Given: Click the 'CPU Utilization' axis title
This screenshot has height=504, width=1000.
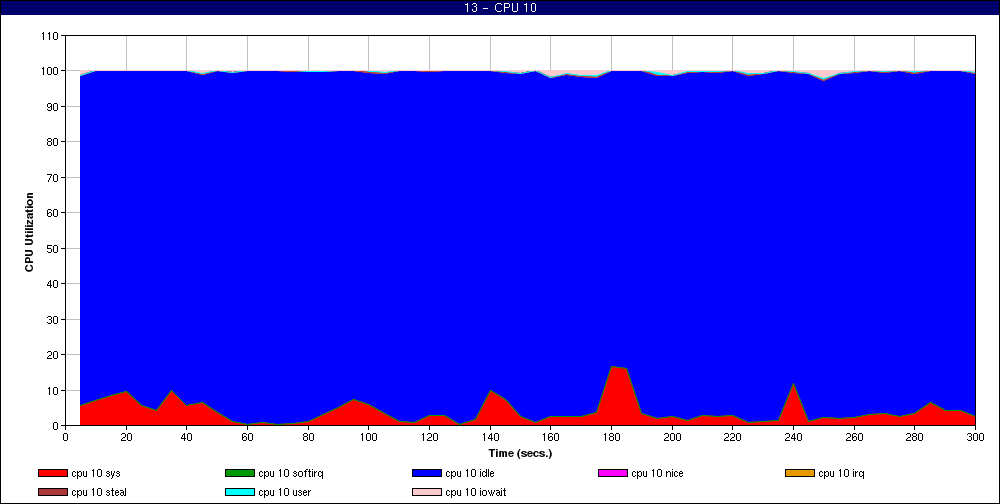Looking at the screenshot, I should pyautogui.click(x=29, y=232).
